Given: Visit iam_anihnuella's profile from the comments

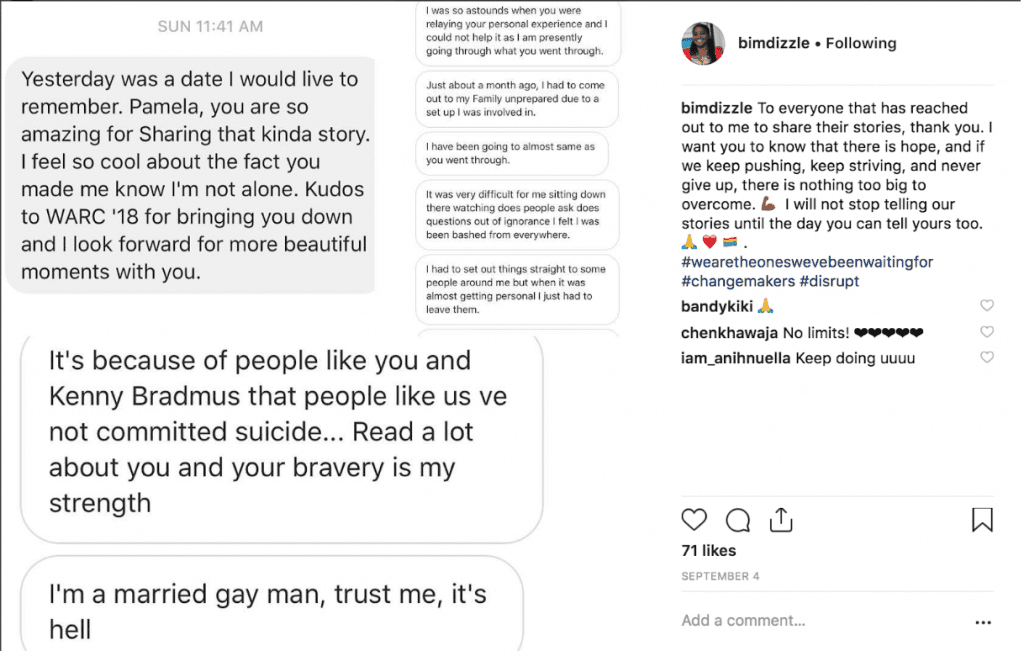Looking at the screenshot, I should point(738,359).
